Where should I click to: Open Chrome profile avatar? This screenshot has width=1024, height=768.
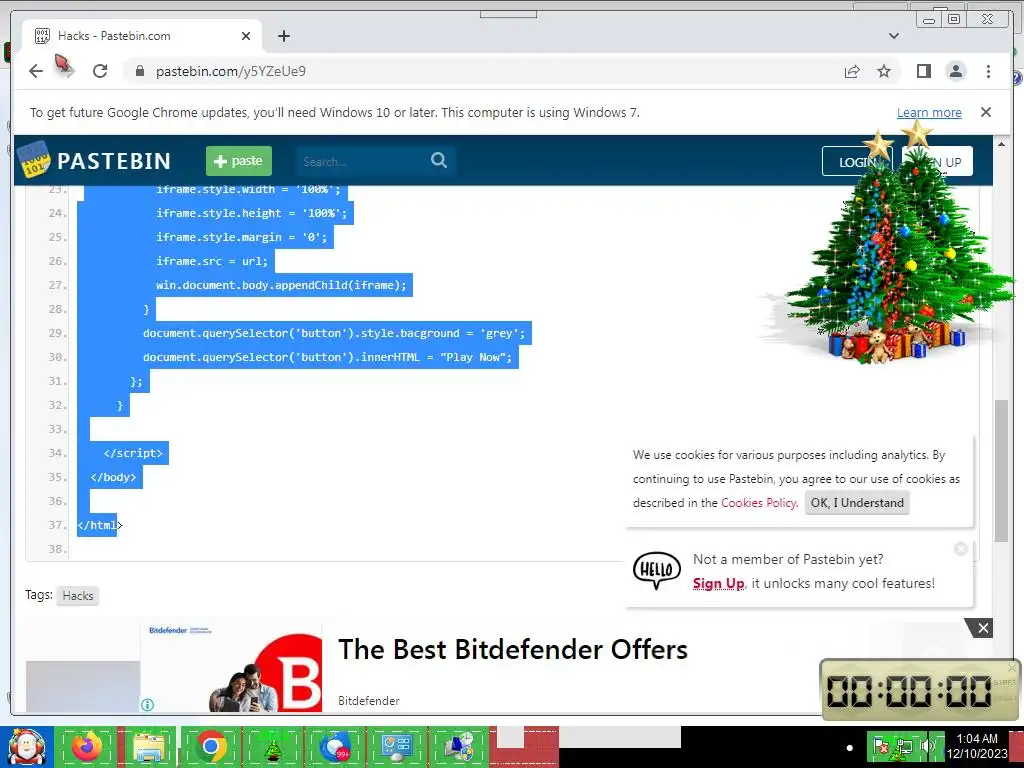click(x=955, y=71)
